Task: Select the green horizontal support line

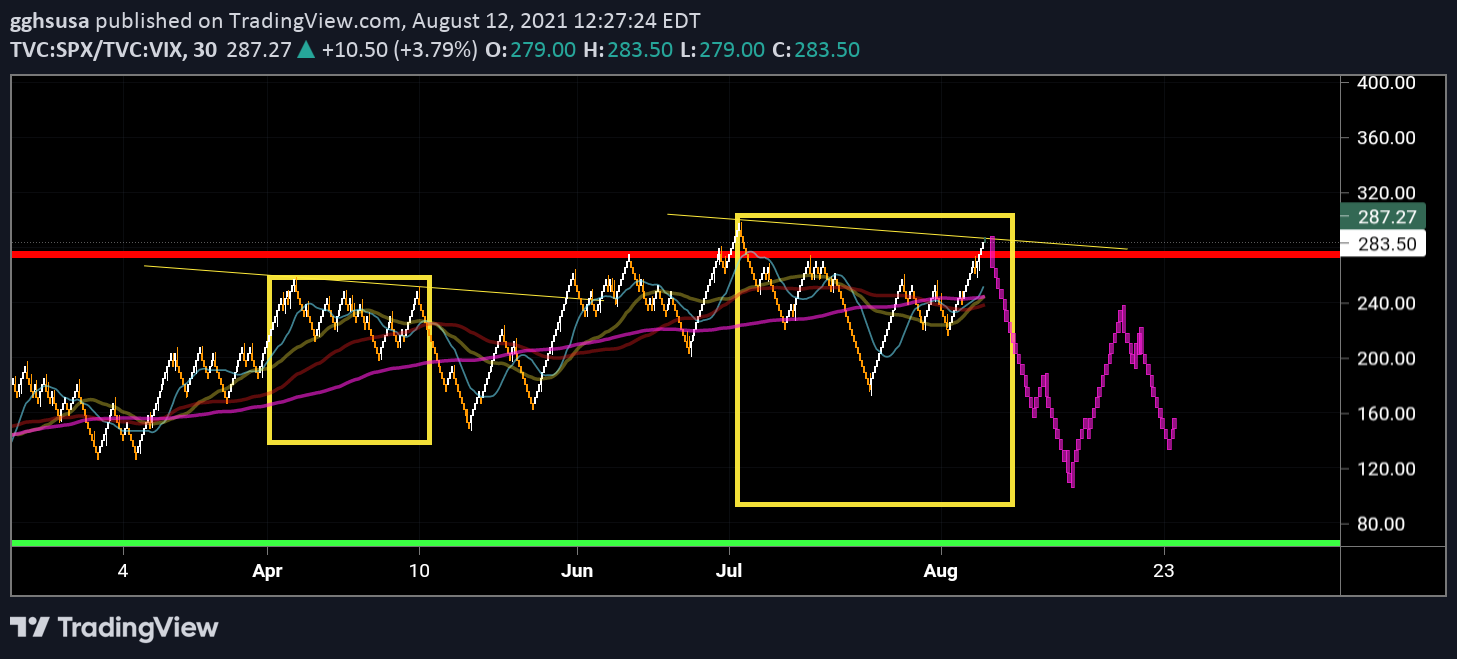Action: coord(676,542)
